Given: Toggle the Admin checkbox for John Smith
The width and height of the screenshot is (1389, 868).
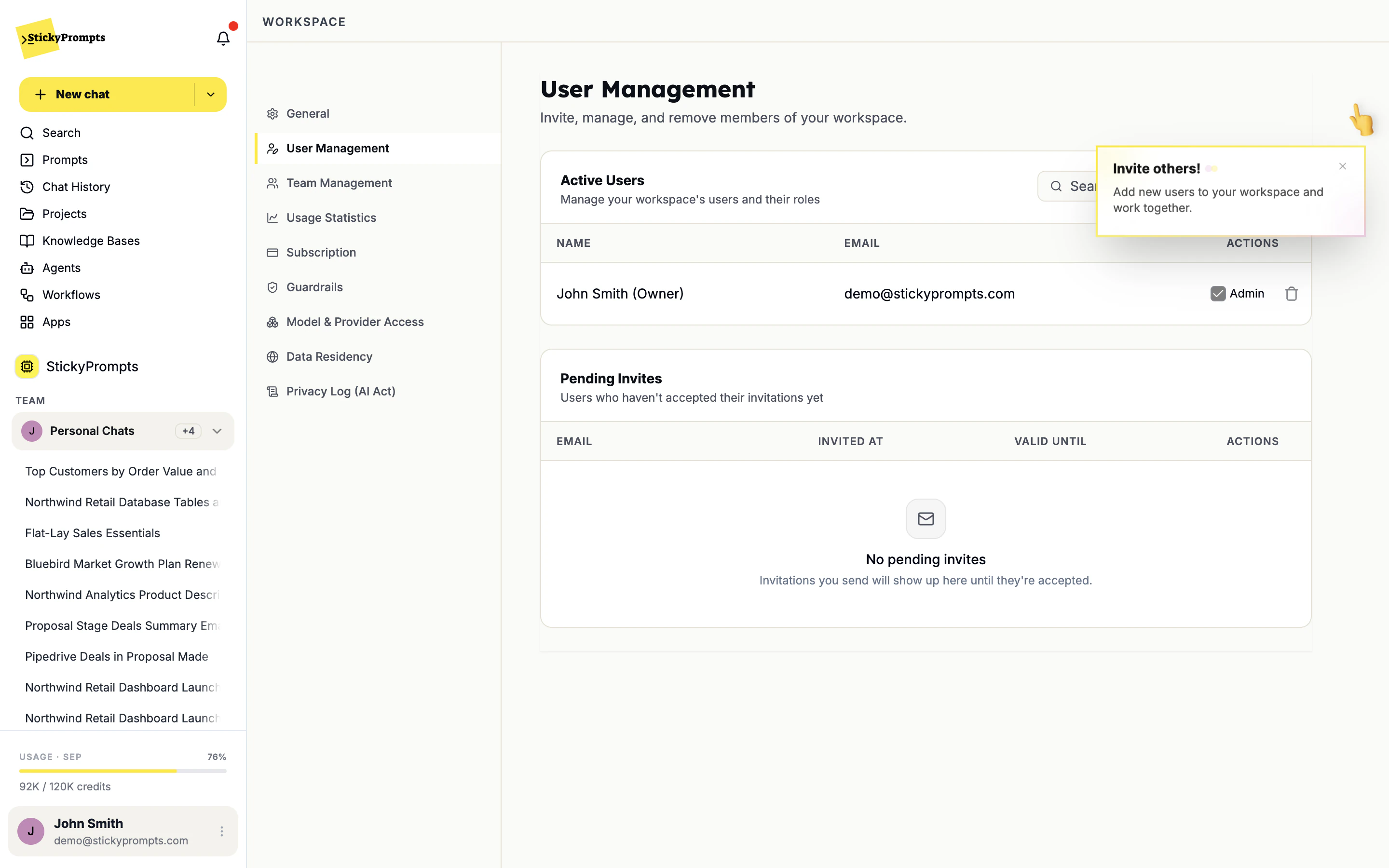Looking at the screenshot, I should click(x=1218, y=293).
